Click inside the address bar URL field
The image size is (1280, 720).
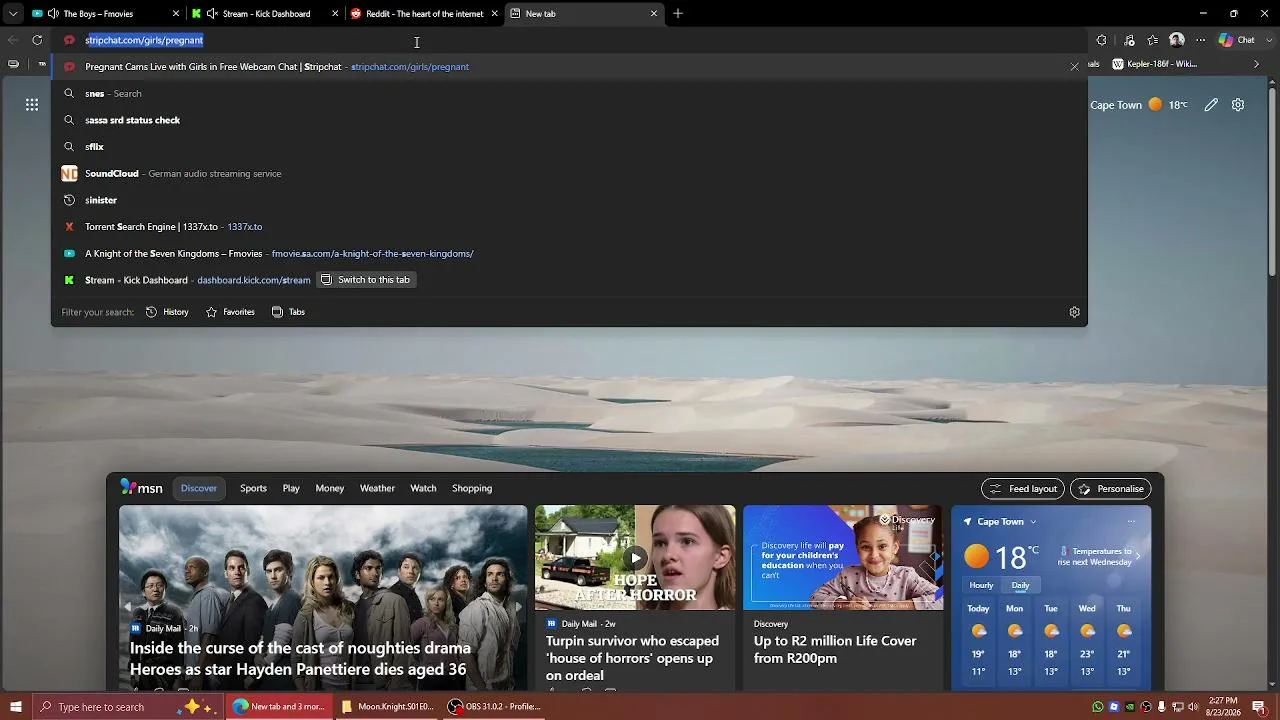[x=570, y=40]
